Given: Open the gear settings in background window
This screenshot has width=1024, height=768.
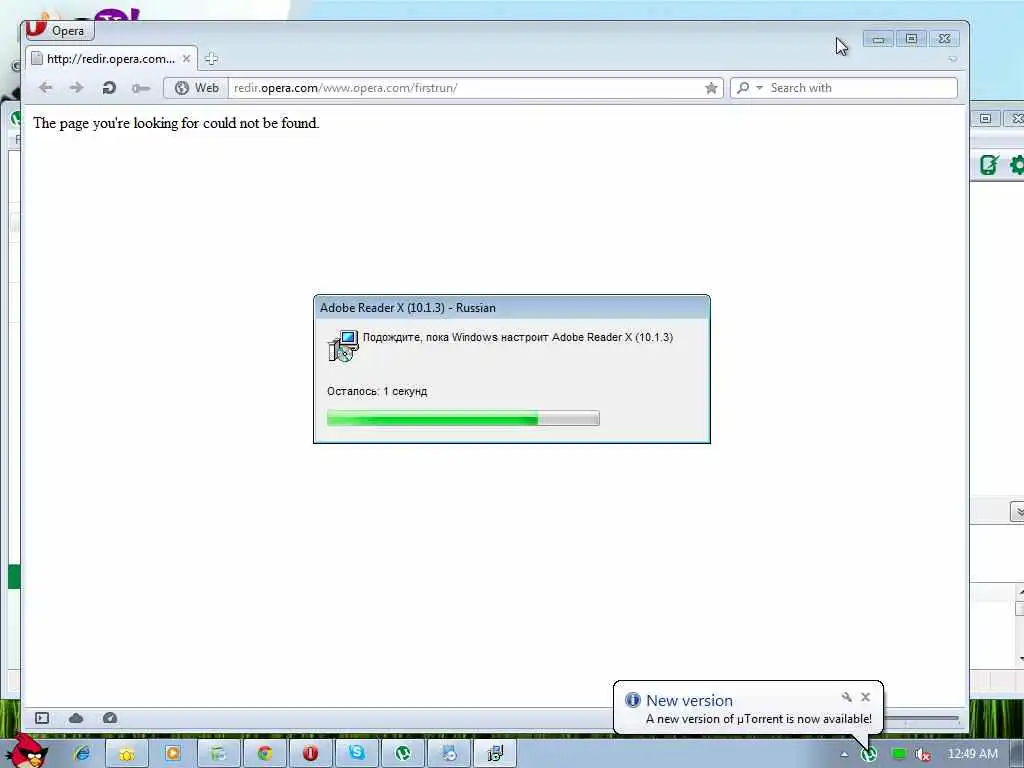Looking at the screenshot, I should 1017,165.
